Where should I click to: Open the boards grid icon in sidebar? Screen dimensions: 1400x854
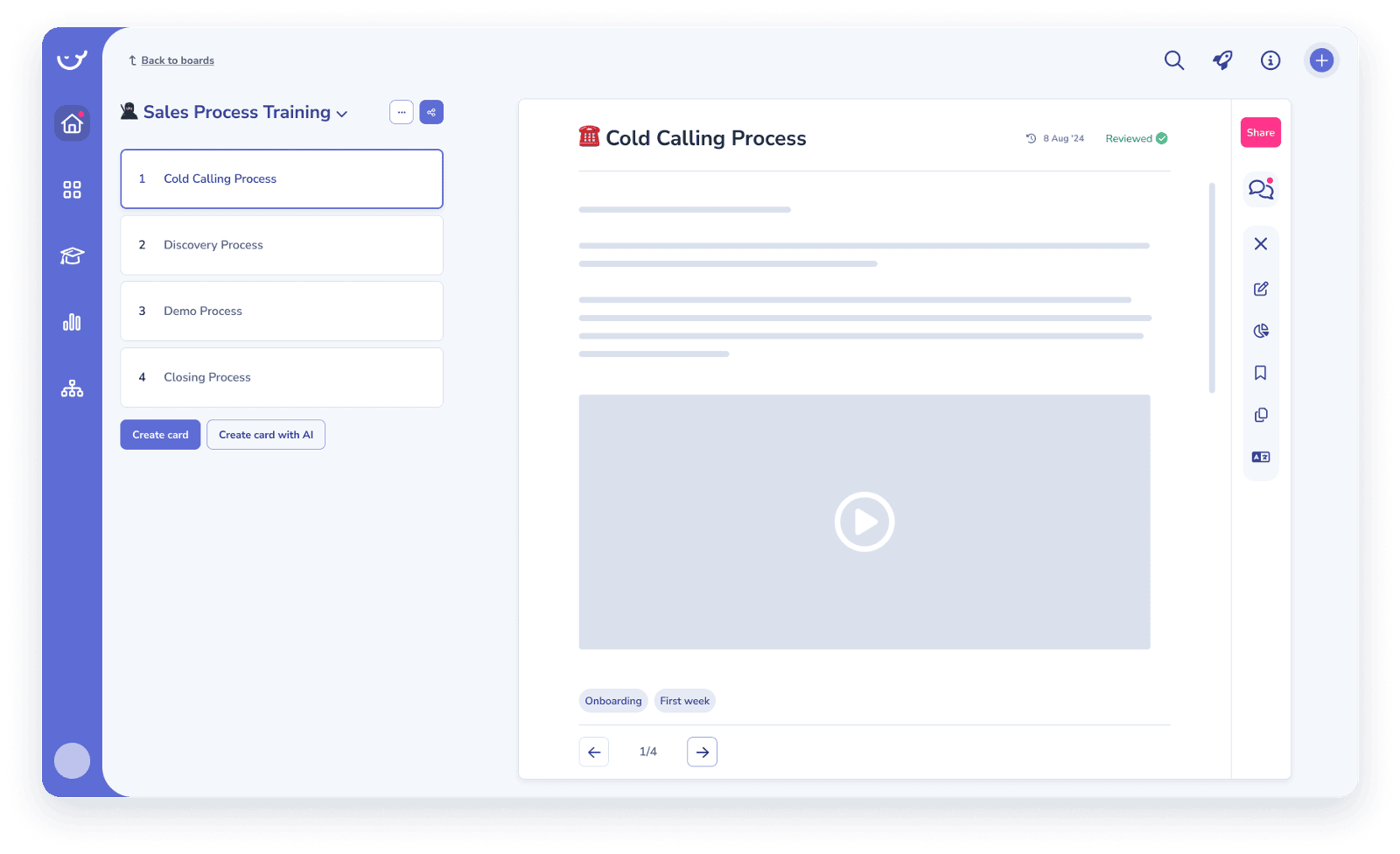click(x=72, y=190)
